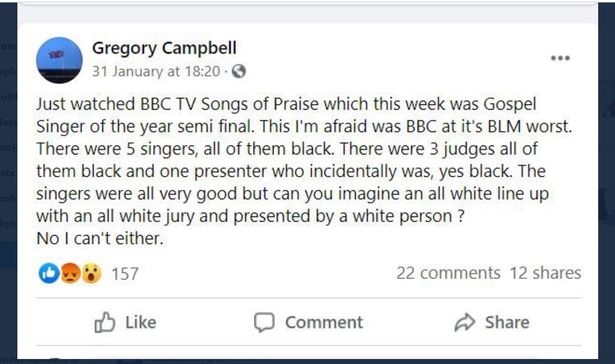Click the wow face reaction icon
615x364 pixels.
coord(91,273)
